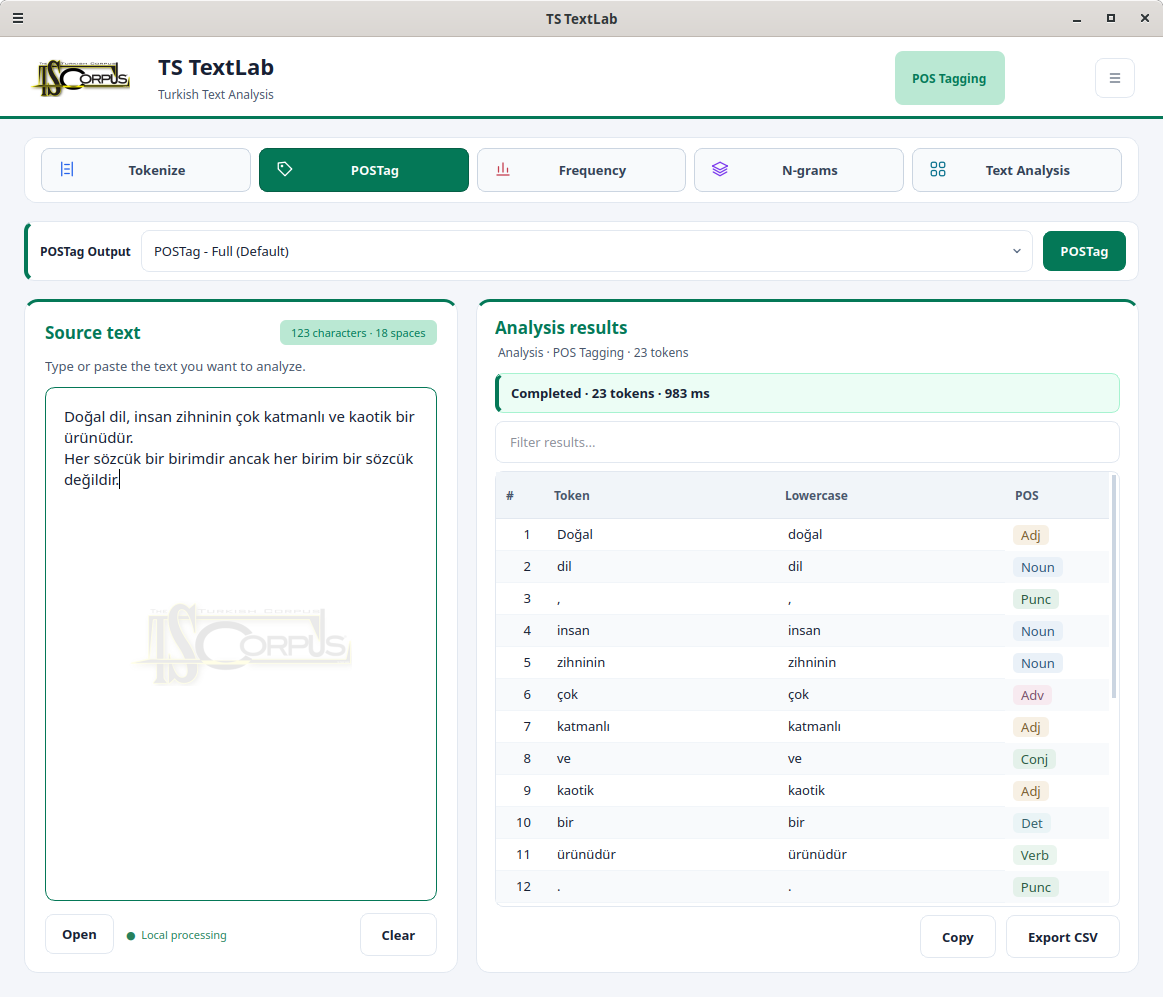This screenshot has height=997, width=1163.
Task: Click the token cell 'katmanlı'
Action: click(583, 726)
